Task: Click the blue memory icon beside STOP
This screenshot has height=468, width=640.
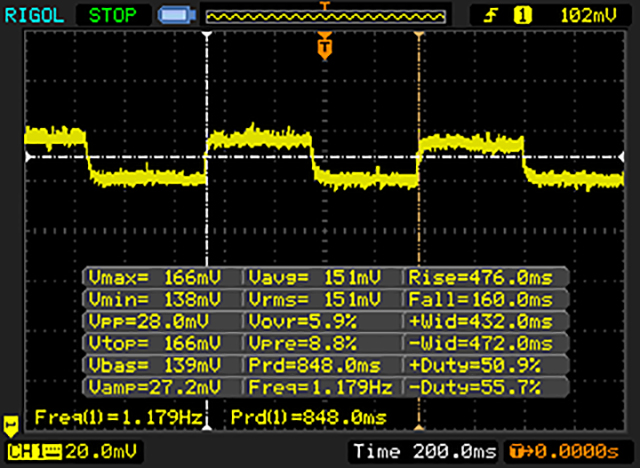Action: point(175,15)
